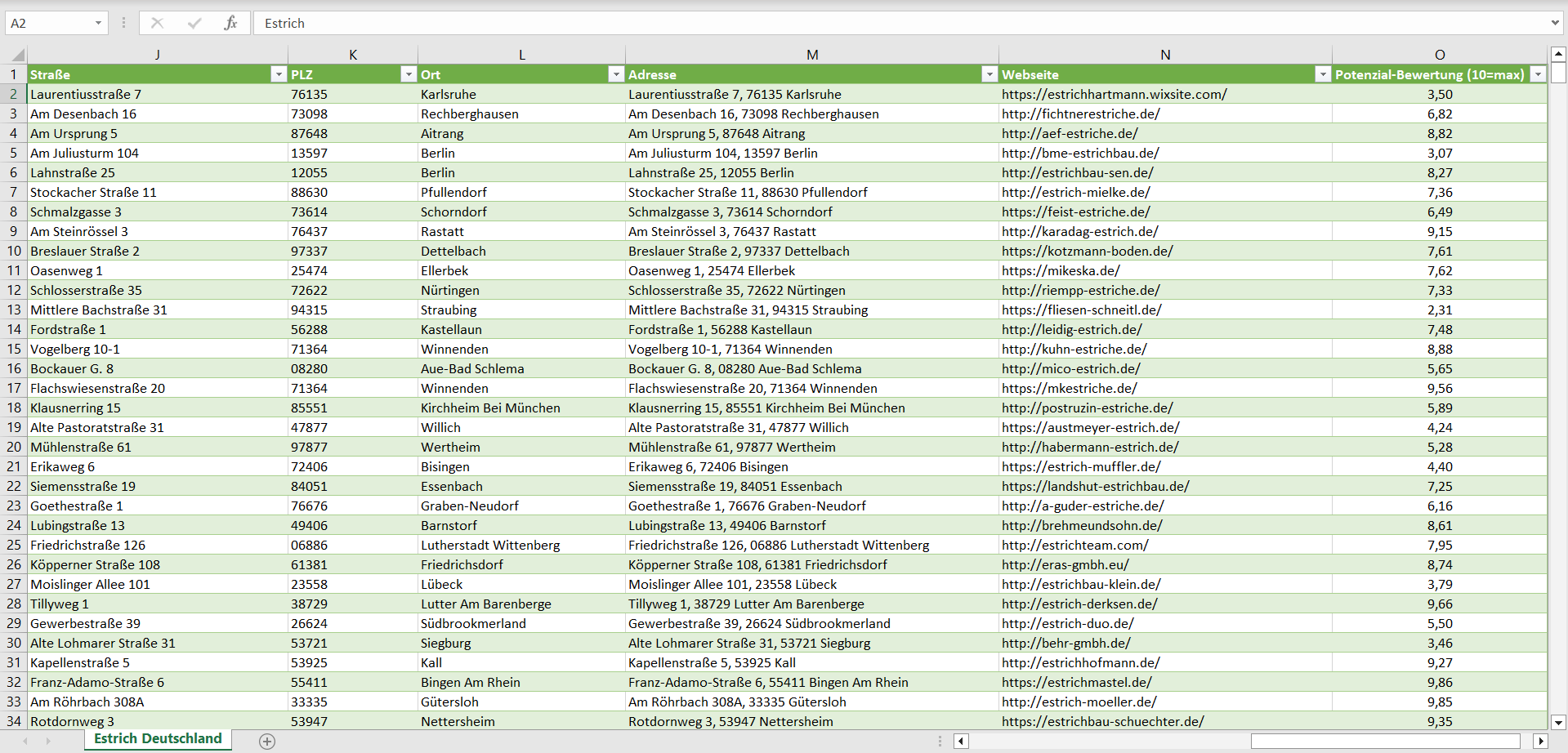Select column J header
Screen dimensions: 1568x753
click(157, 55)
